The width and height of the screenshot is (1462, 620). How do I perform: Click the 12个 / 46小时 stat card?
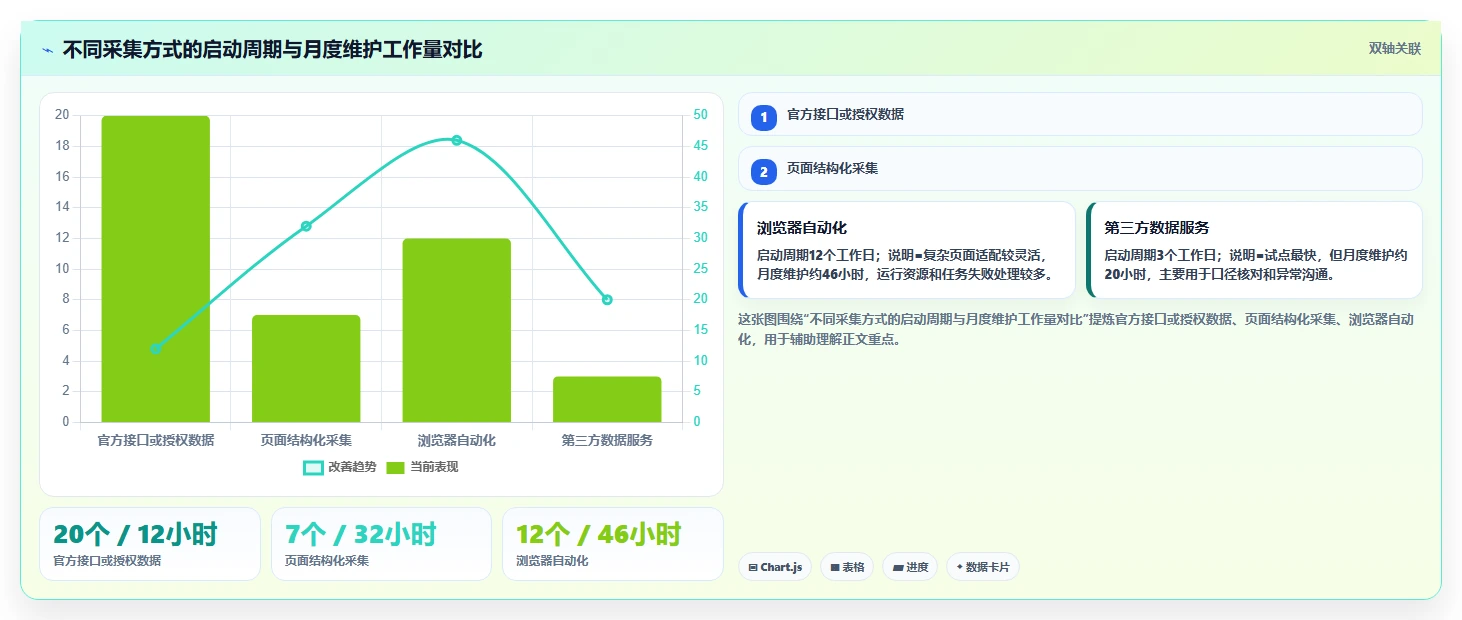(x=612, y=544)
